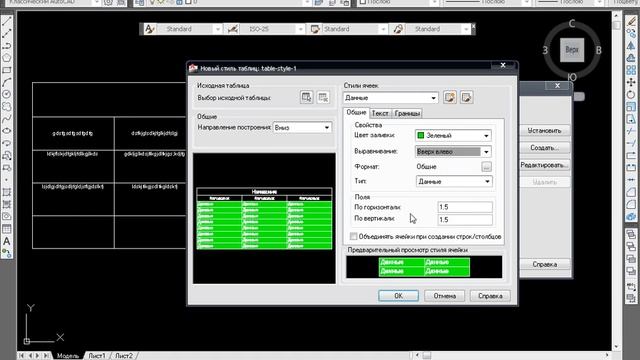
Task: Click the table style icon in Styles toolbar
Action: point(315,29)
